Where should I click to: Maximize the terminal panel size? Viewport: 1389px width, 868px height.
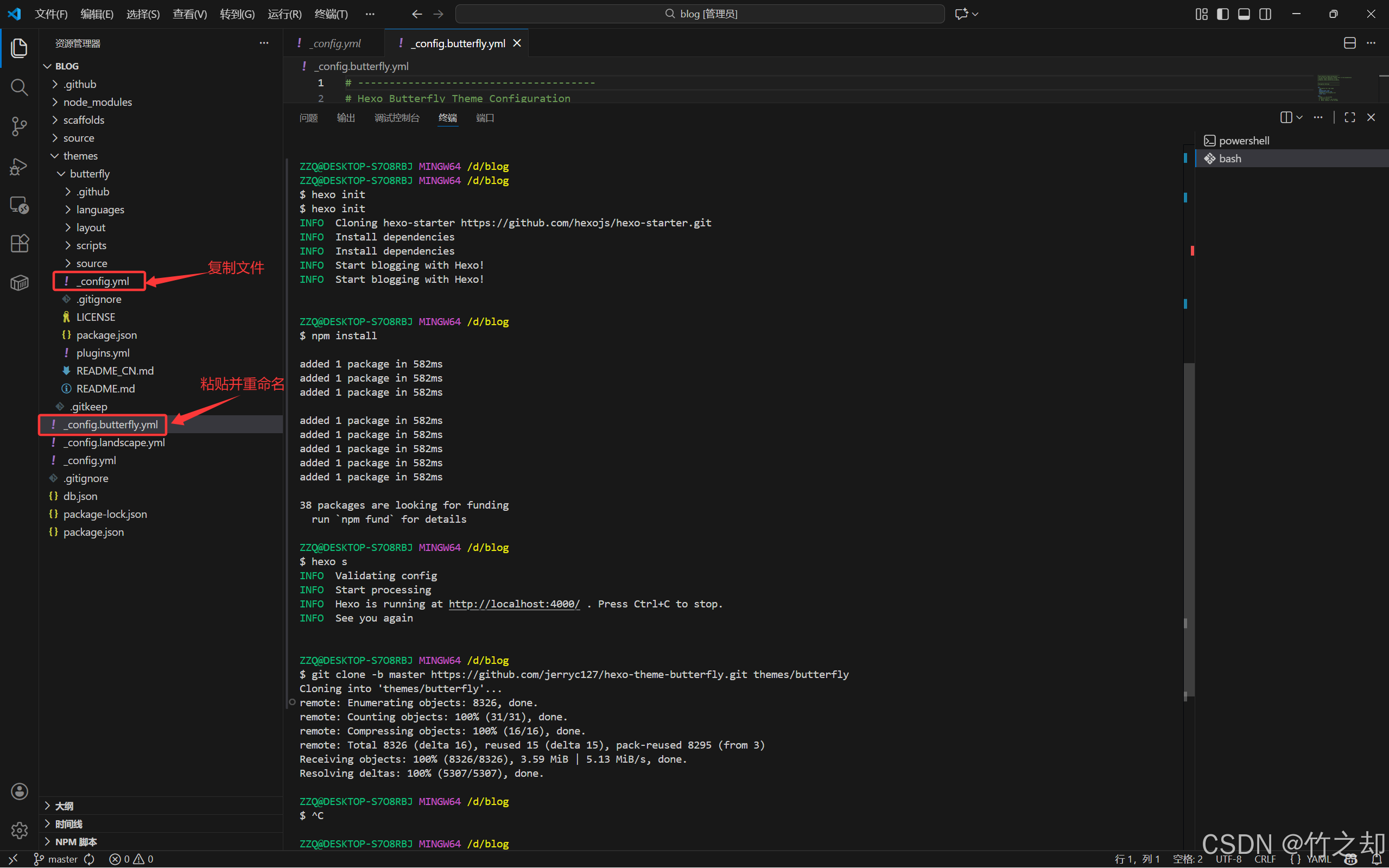tap(1349, 117)
